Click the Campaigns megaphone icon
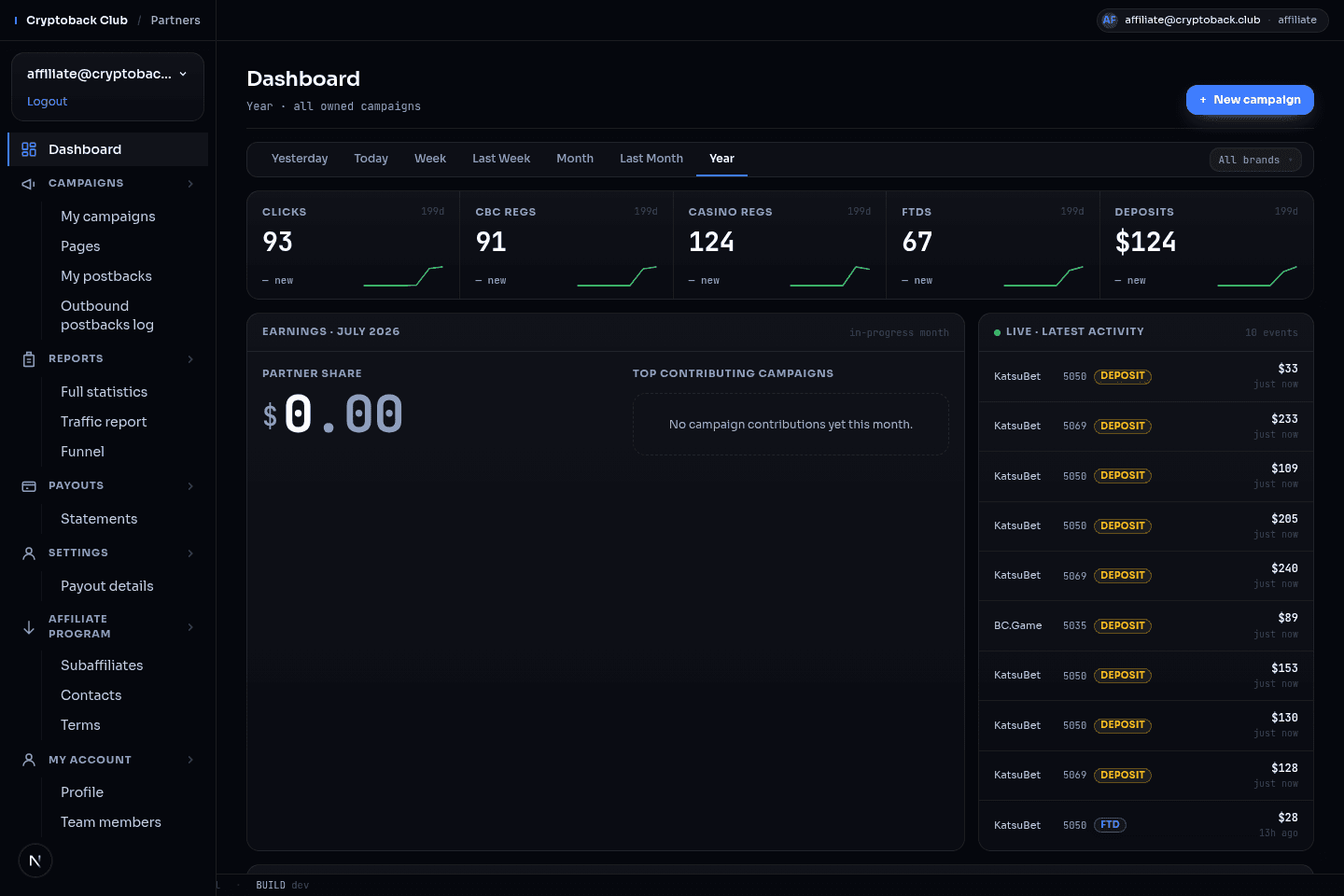 tap(29, 184)
